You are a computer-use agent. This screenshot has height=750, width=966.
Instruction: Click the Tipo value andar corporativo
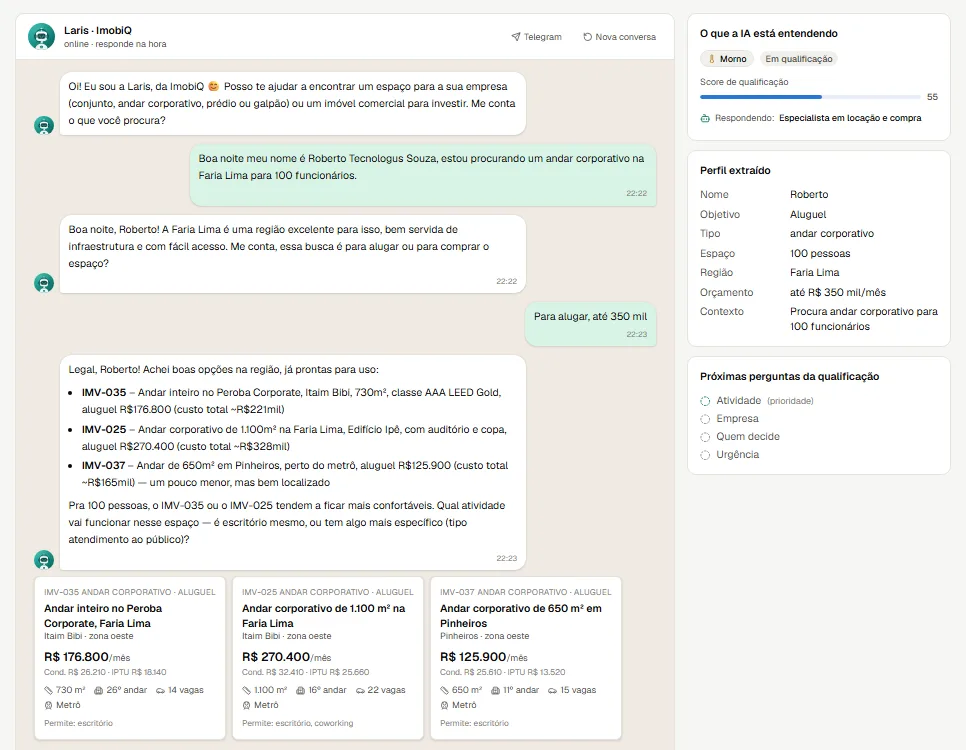[832, 234]
